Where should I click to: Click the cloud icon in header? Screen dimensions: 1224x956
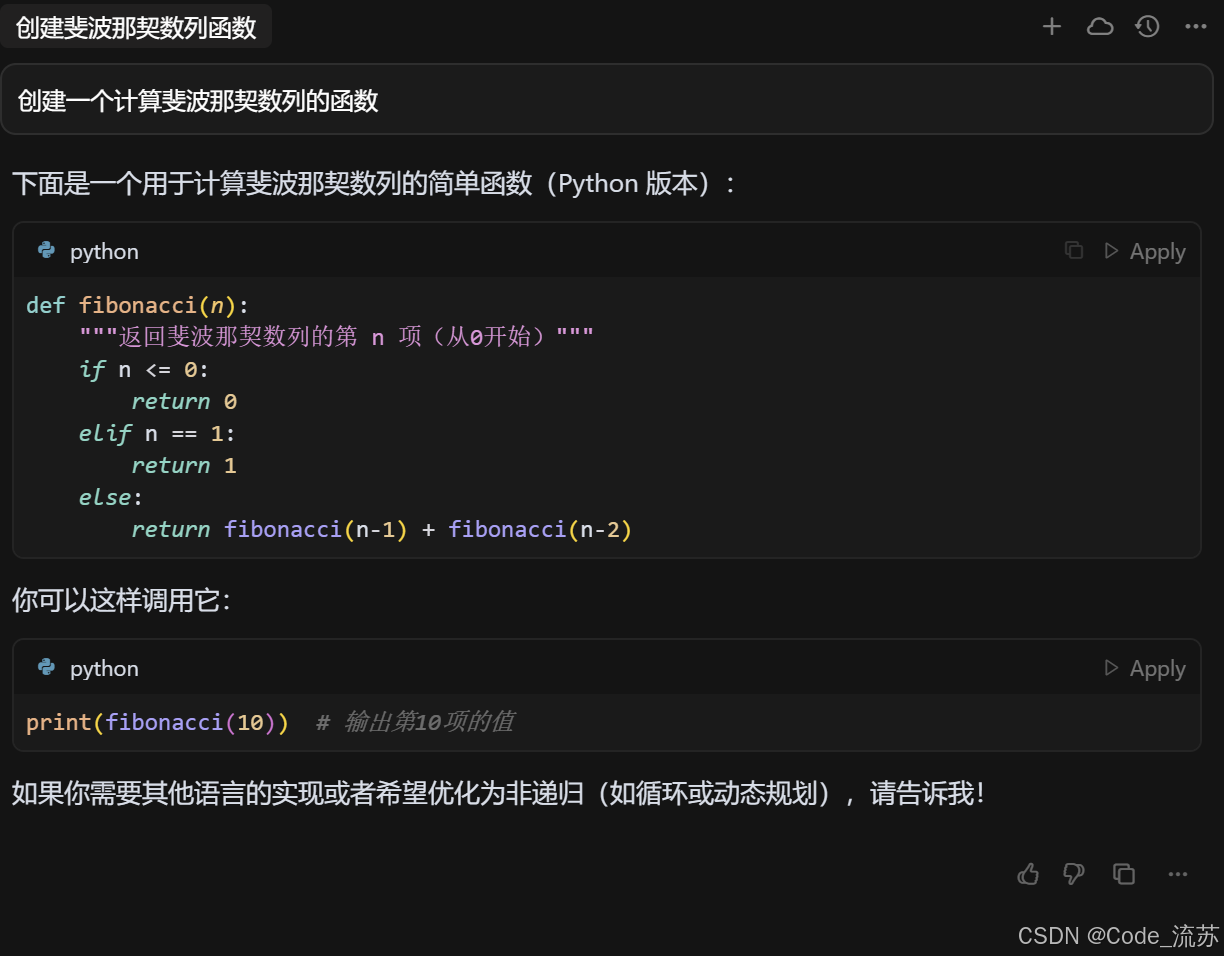click(x=1100, y=27)
